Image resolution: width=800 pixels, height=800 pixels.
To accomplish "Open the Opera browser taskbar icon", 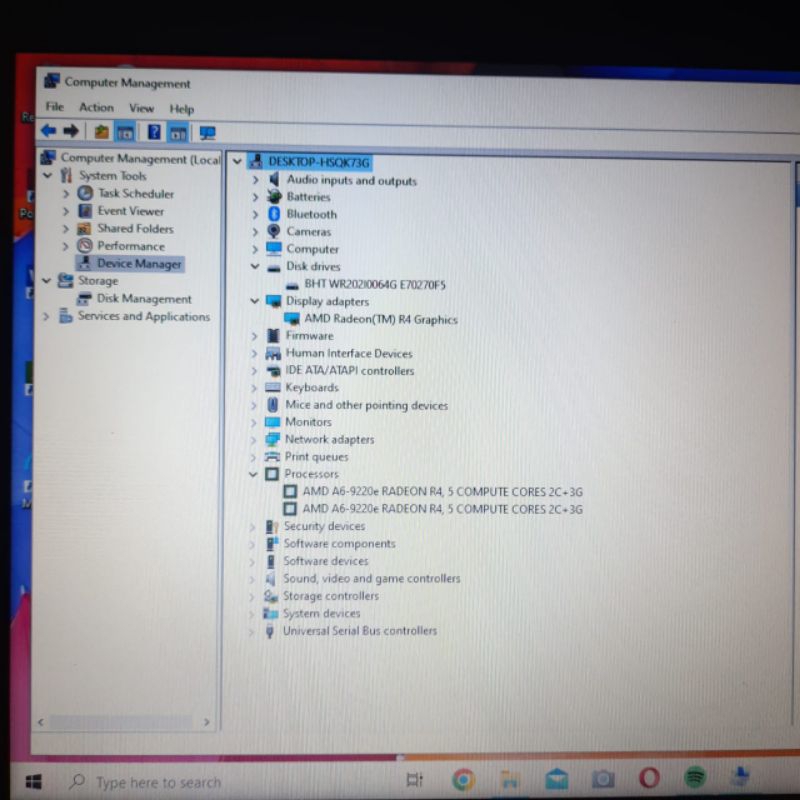I will 649,778.
